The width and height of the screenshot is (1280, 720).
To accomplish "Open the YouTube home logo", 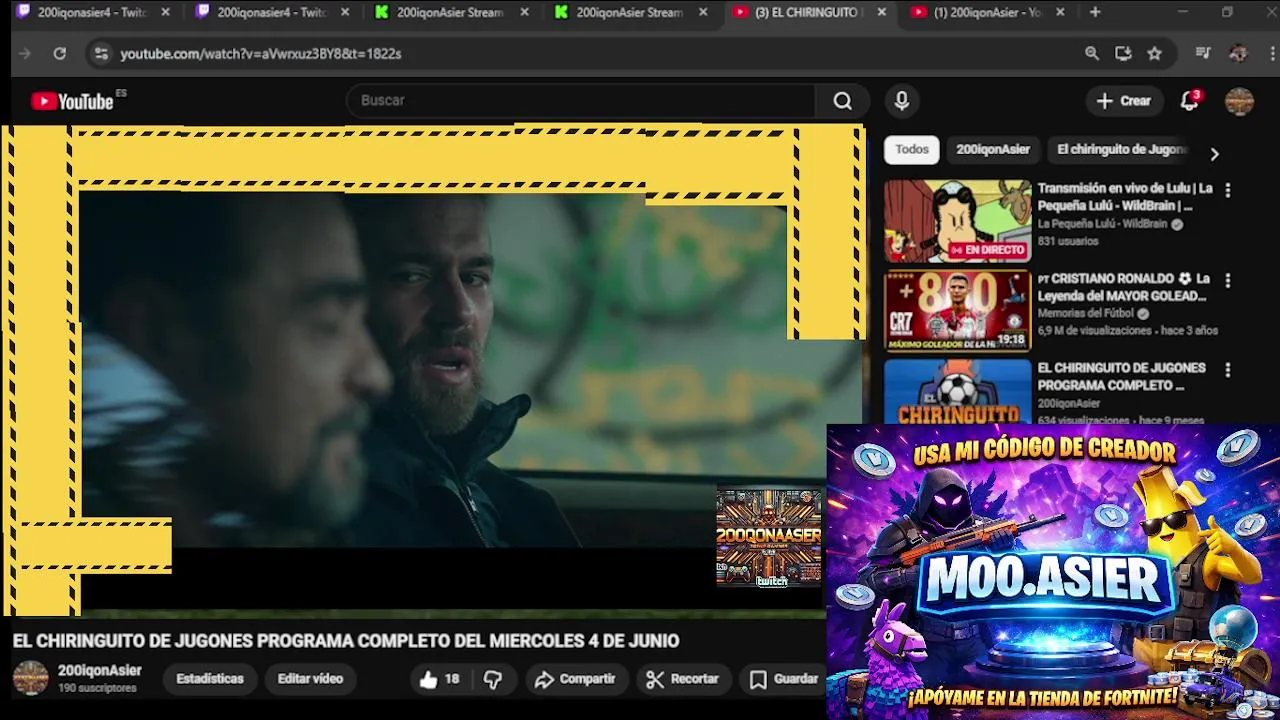I will click(x=72, y=101).
